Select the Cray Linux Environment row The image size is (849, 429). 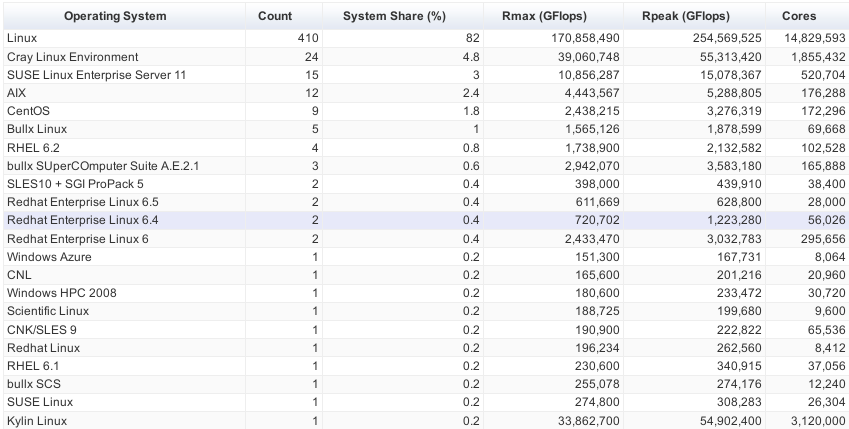pyautogui.click(x=426, y=57)
